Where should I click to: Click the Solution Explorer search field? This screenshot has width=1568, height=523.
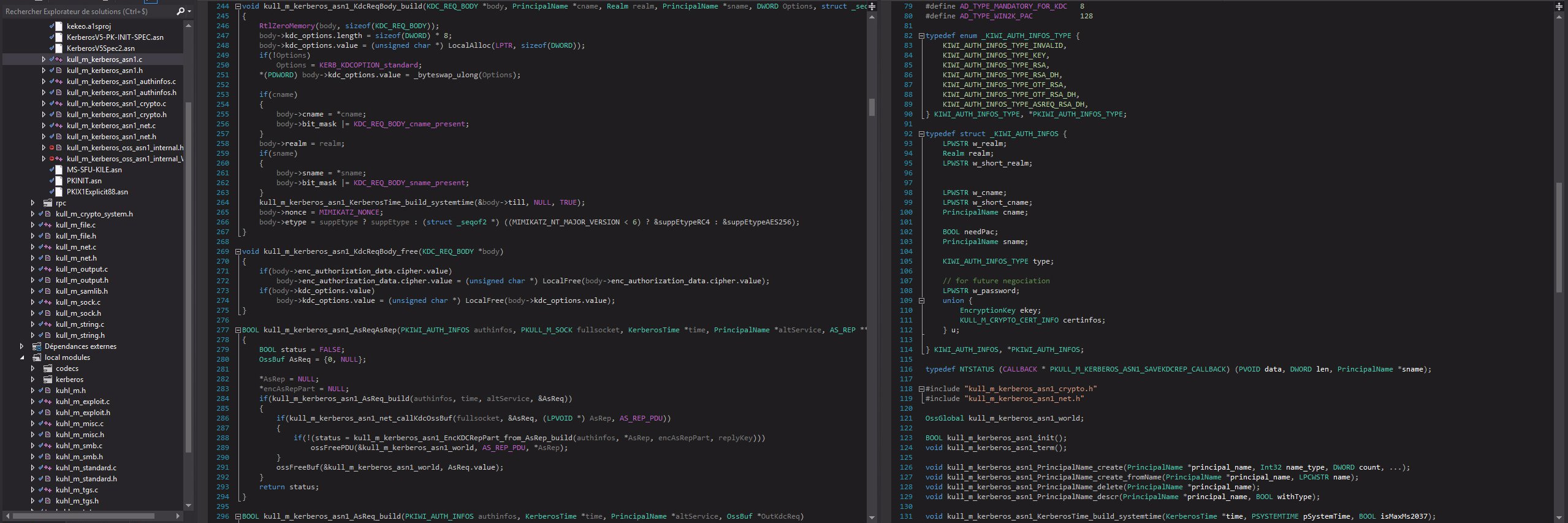89,11
